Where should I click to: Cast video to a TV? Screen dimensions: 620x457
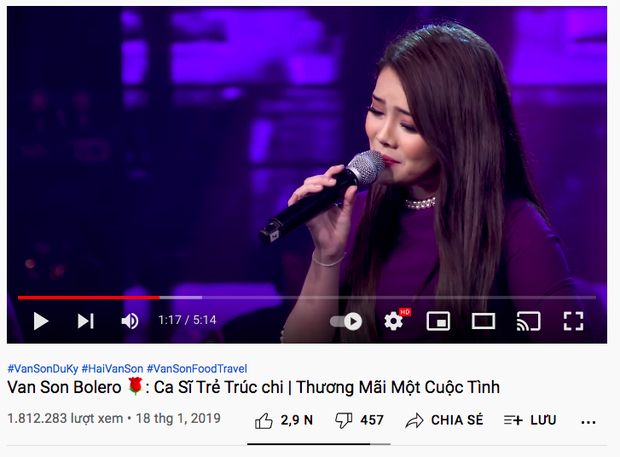point(528,321)
